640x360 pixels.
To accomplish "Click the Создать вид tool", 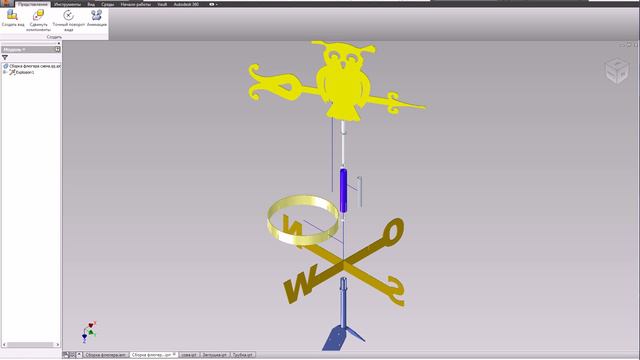I will click(x=13, y=18).
